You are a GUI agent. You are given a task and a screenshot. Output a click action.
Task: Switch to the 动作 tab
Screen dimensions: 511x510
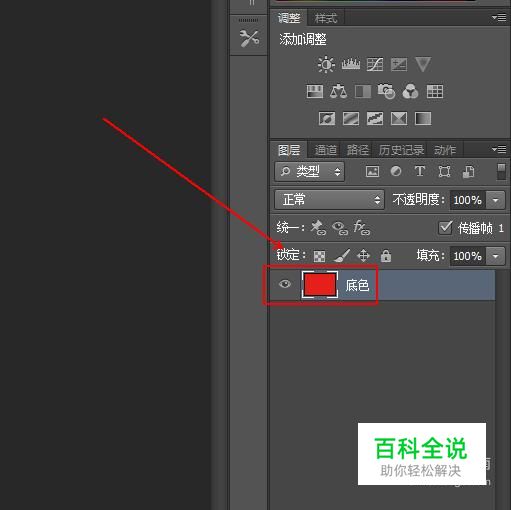(445, 150)
